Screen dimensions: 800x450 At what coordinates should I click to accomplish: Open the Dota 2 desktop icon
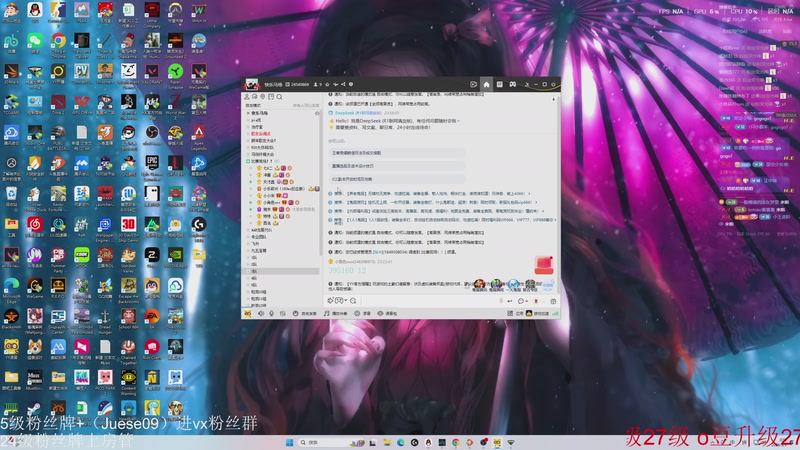tap(58, 103)
